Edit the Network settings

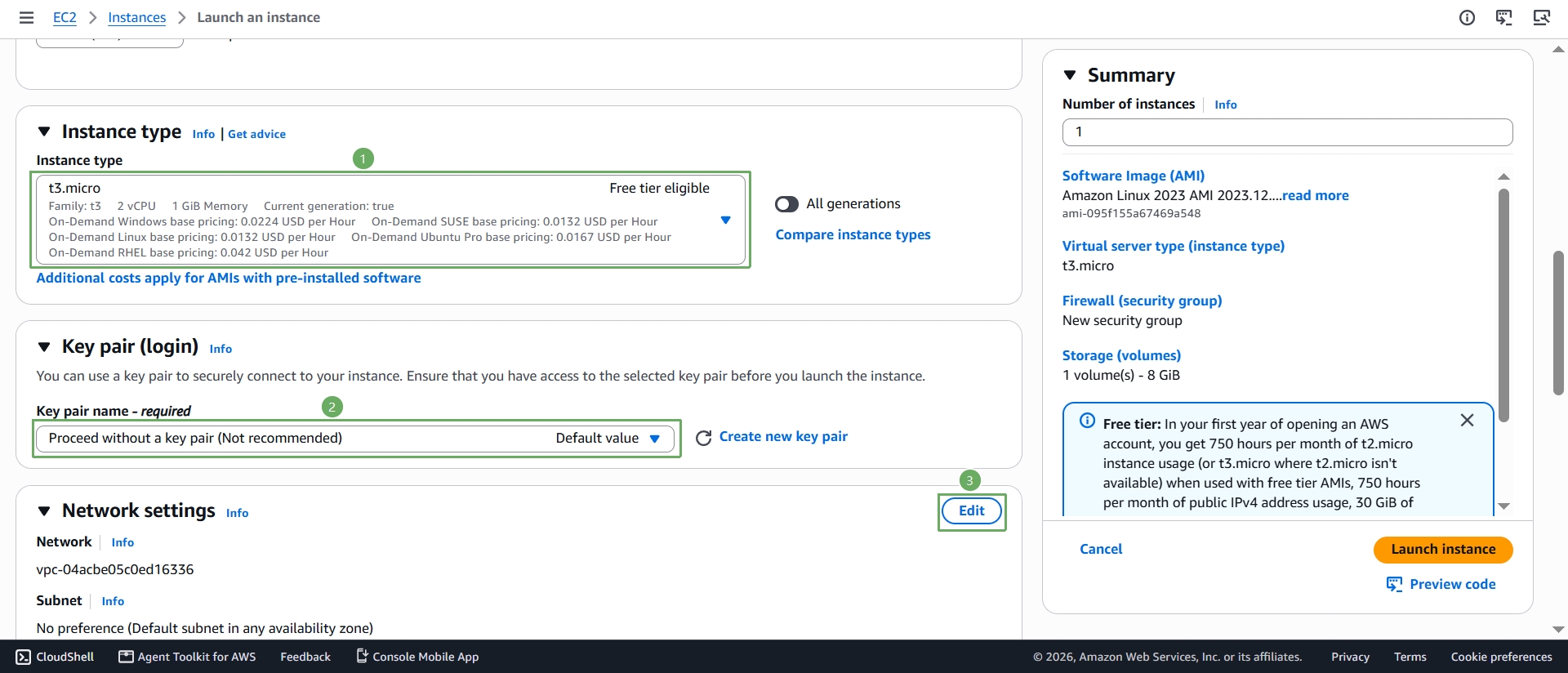(x=972, y=511)
